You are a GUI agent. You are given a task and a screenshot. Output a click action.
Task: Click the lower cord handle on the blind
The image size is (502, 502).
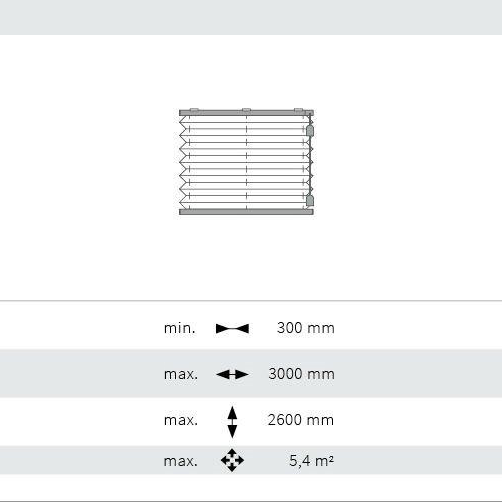point(310,201)
